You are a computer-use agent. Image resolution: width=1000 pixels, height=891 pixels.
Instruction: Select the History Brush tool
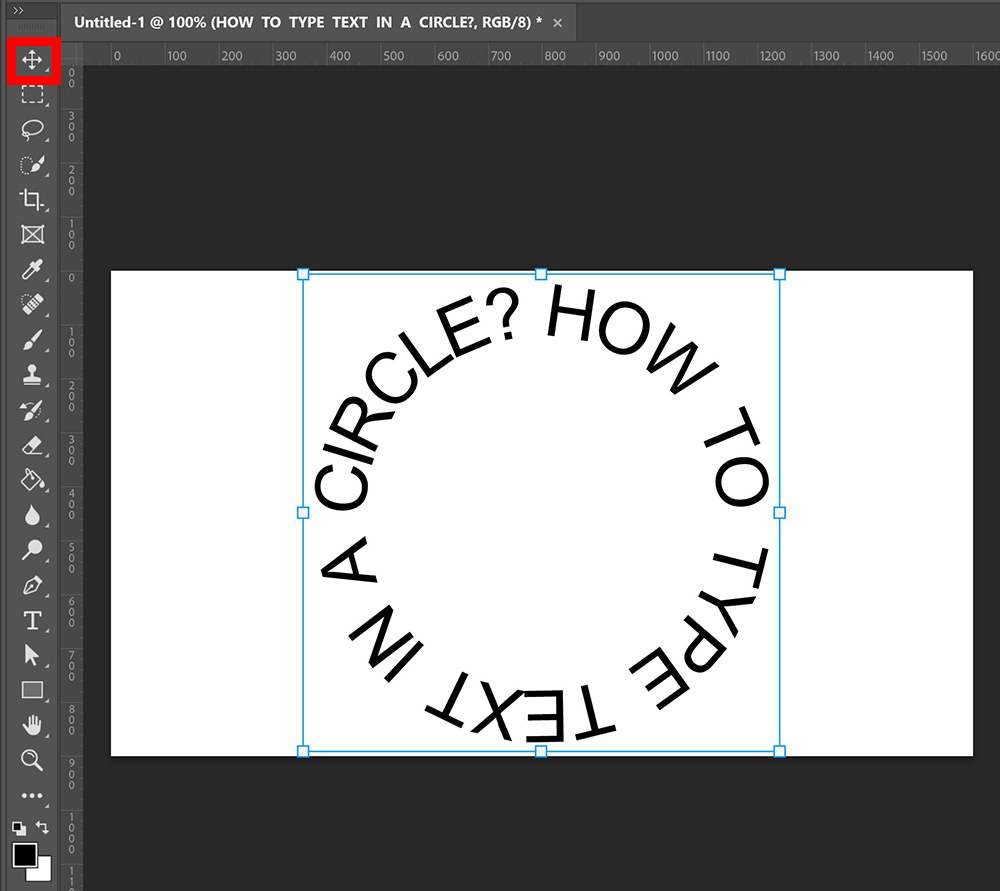32,410
